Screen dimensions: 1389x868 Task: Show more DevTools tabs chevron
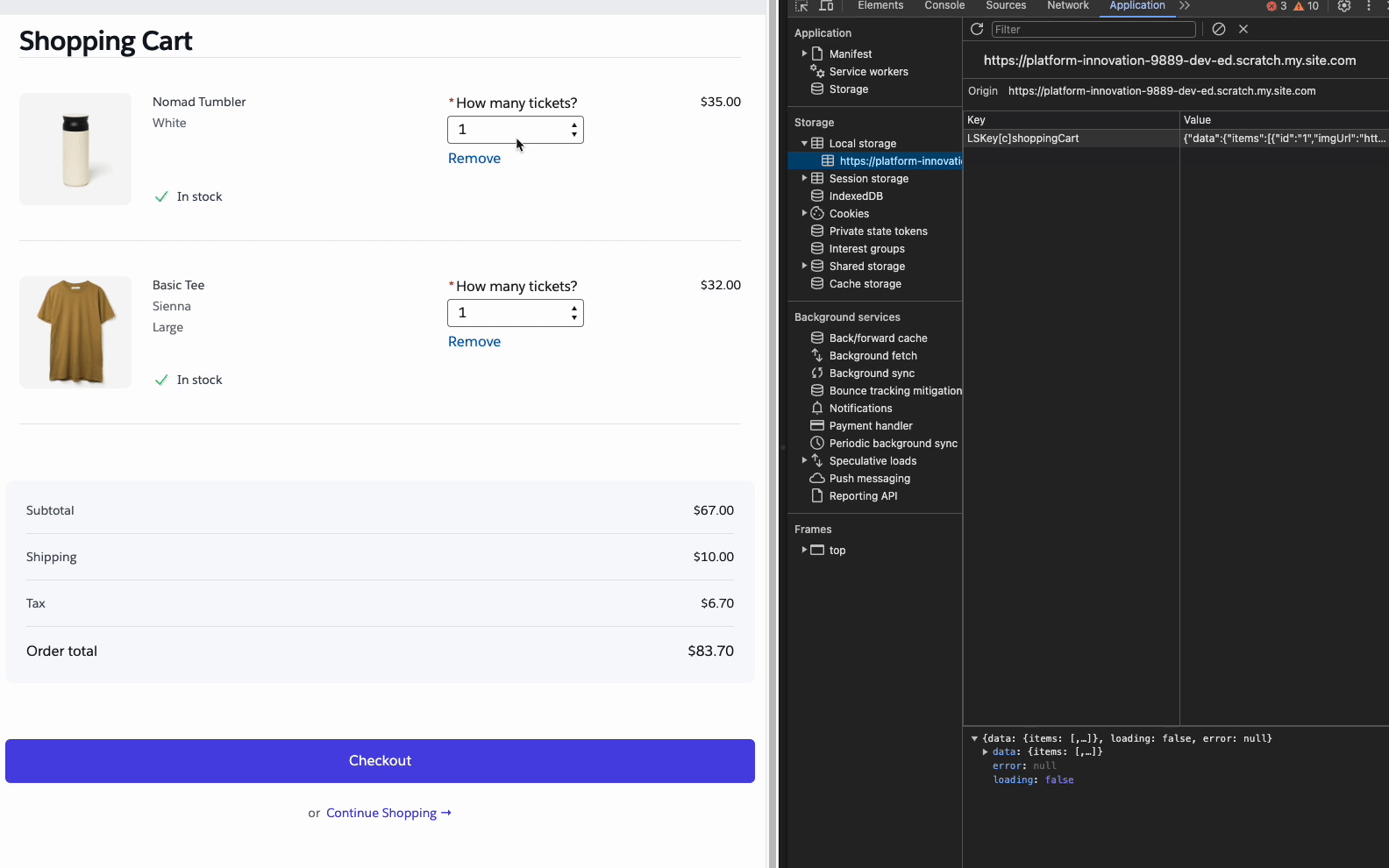(x=1185, y=5)
